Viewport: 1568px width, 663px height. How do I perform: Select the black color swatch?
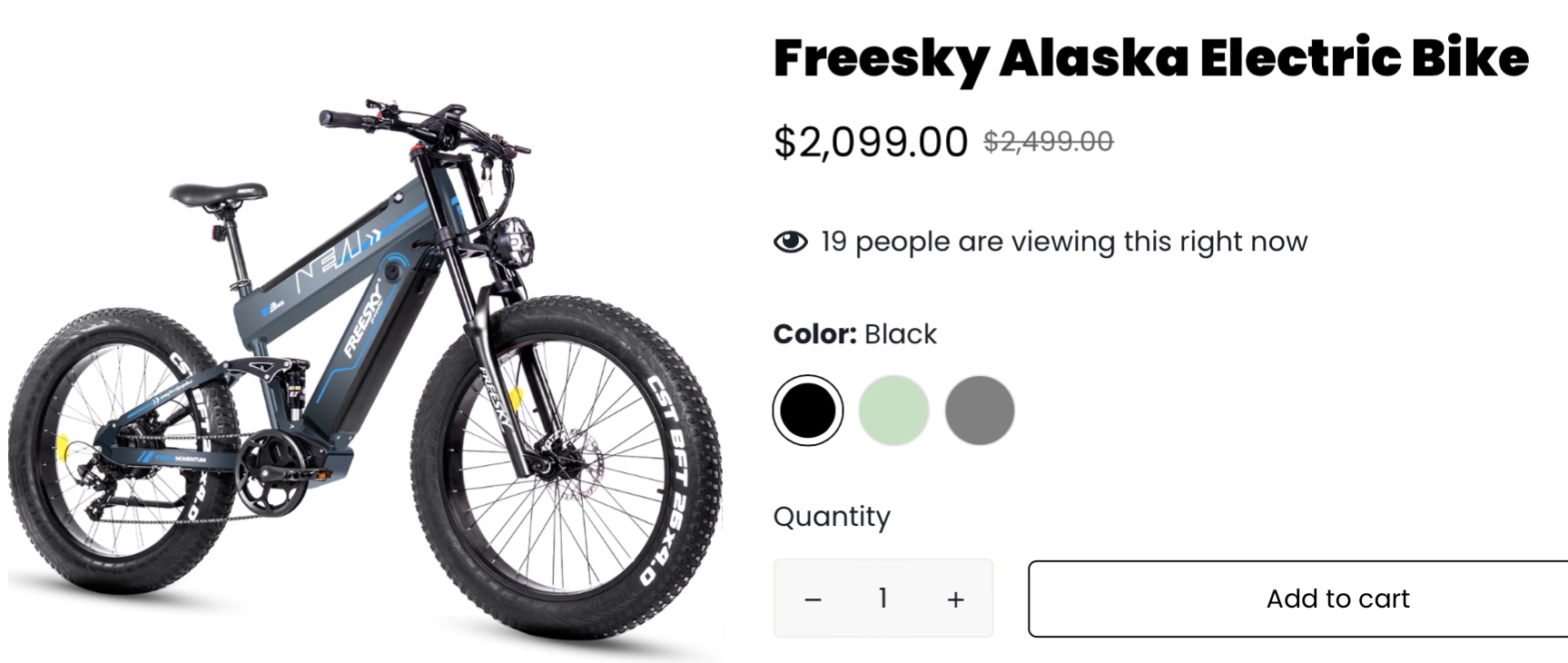pos(807,411)
